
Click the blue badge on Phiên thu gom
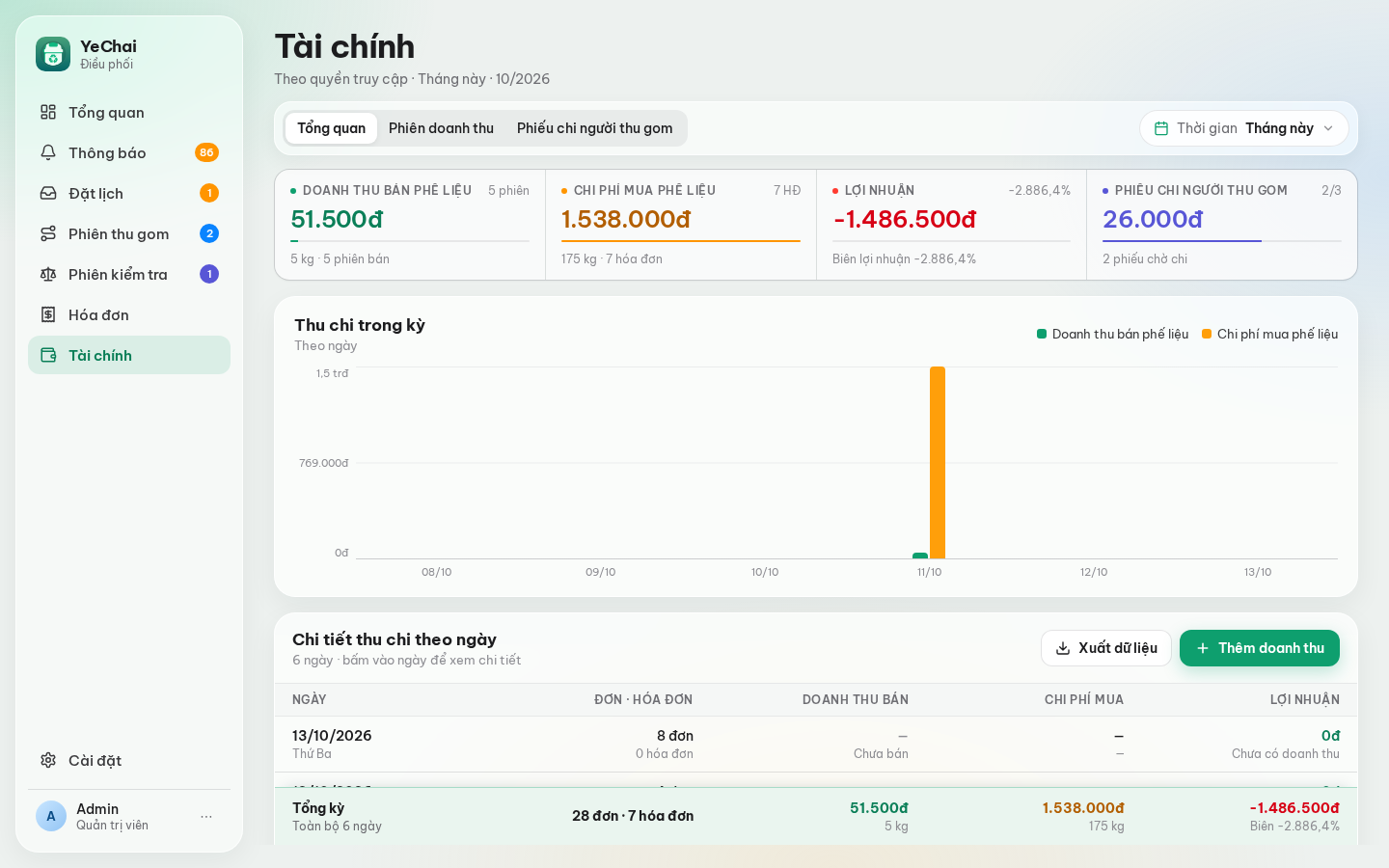click(x=209, y=233)
